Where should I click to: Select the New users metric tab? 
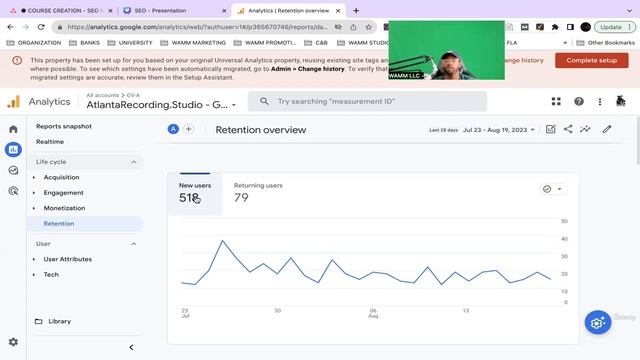[x=195, y=194]
